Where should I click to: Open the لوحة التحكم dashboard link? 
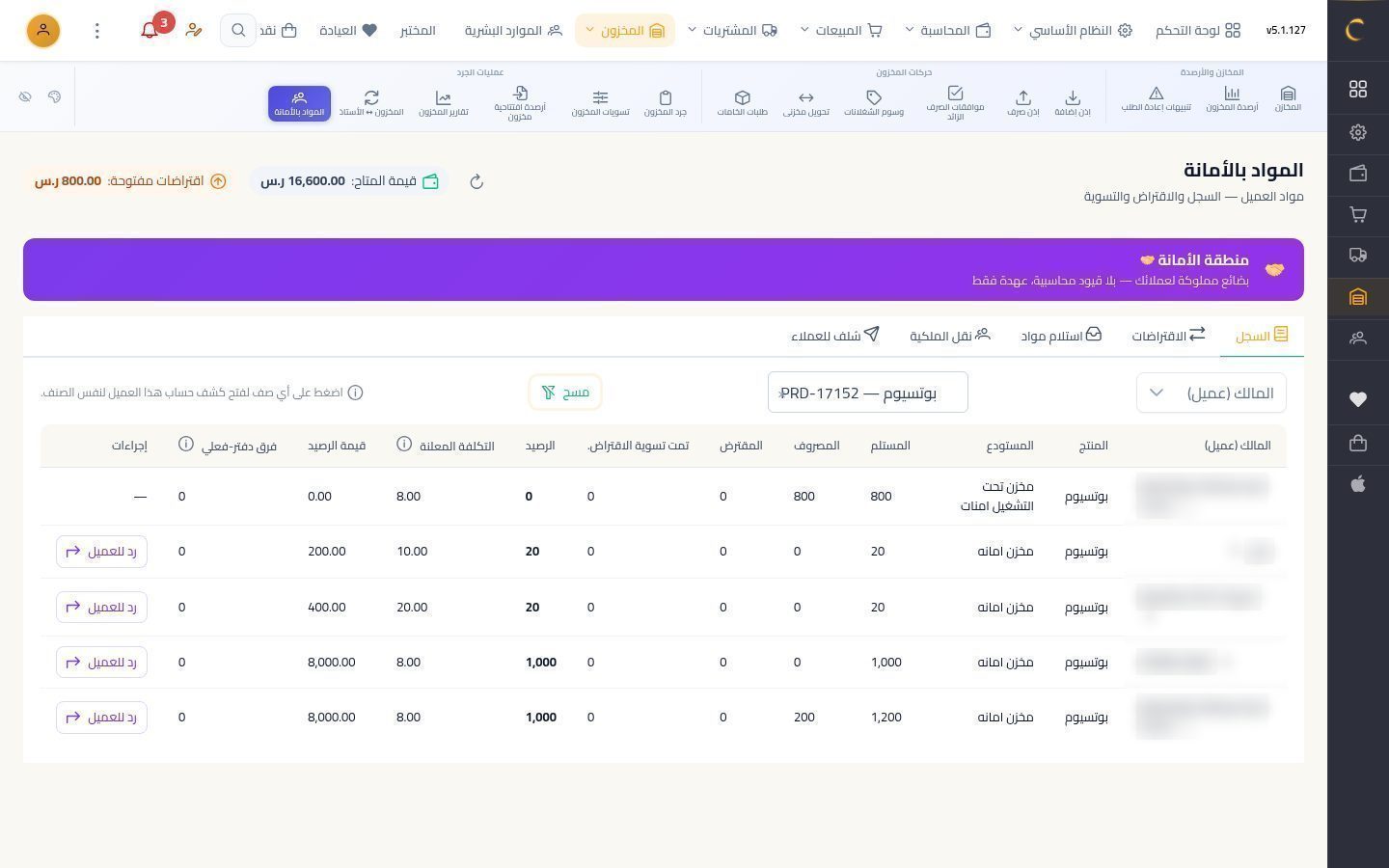(x=1198, y=31)
